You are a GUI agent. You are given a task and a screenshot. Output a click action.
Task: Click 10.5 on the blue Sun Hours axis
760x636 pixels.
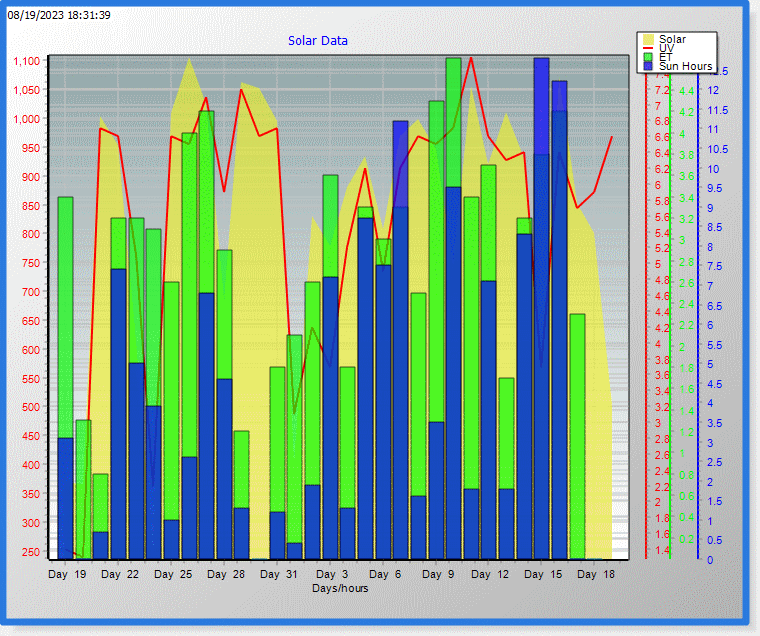click(x=718, y=149)
